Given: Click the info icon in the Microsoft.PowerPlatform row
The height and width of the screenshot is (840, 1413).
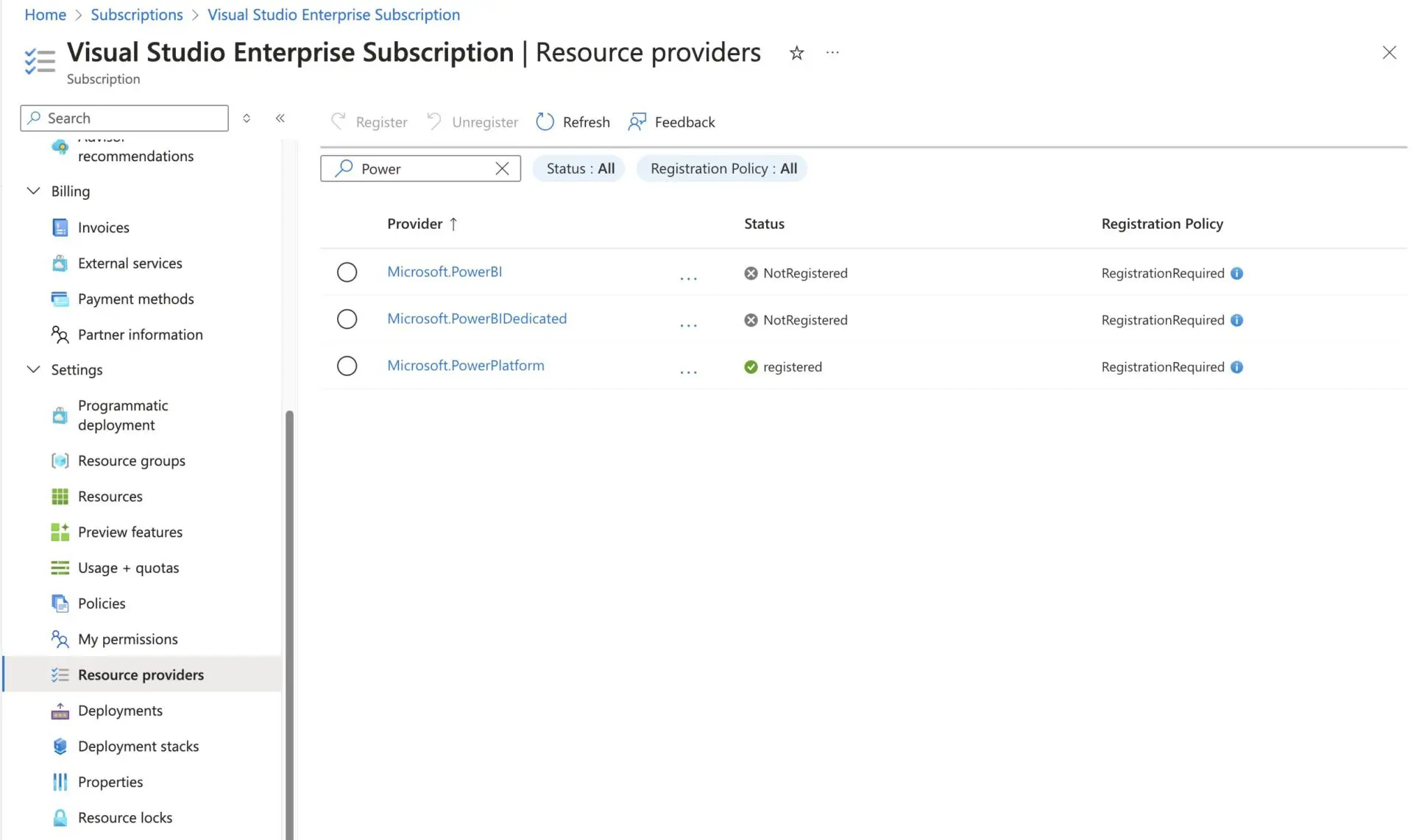Looking at the screenshot, I should (1236, 367).
